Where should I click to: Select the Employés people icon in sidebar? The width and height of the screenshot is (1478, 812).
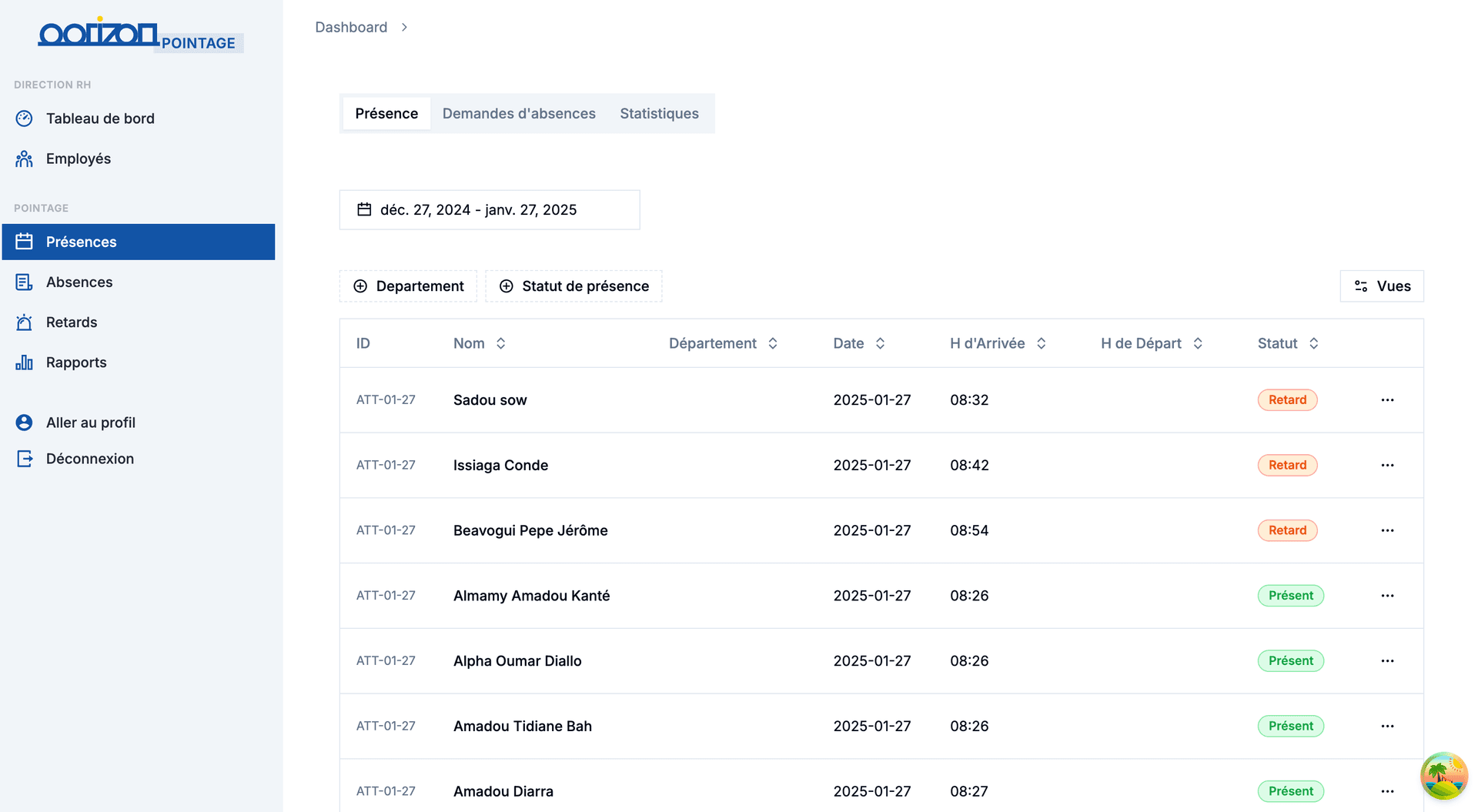[24, 159]
